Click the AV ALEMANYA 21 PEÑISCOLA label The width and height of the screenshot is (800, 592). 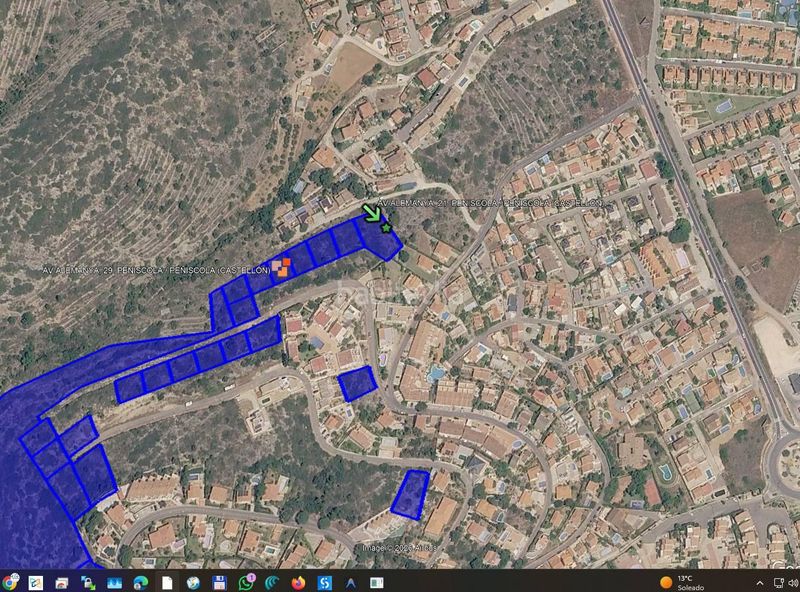[490, 203]
